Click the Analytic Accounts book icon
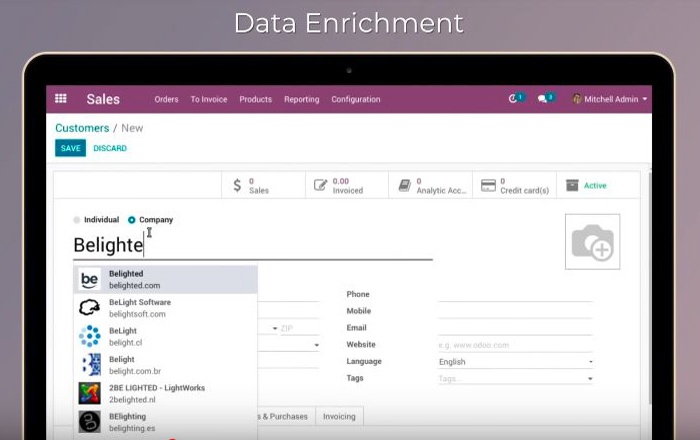The width and height of the screenshot is (700, 440). (x=404, y=185)
